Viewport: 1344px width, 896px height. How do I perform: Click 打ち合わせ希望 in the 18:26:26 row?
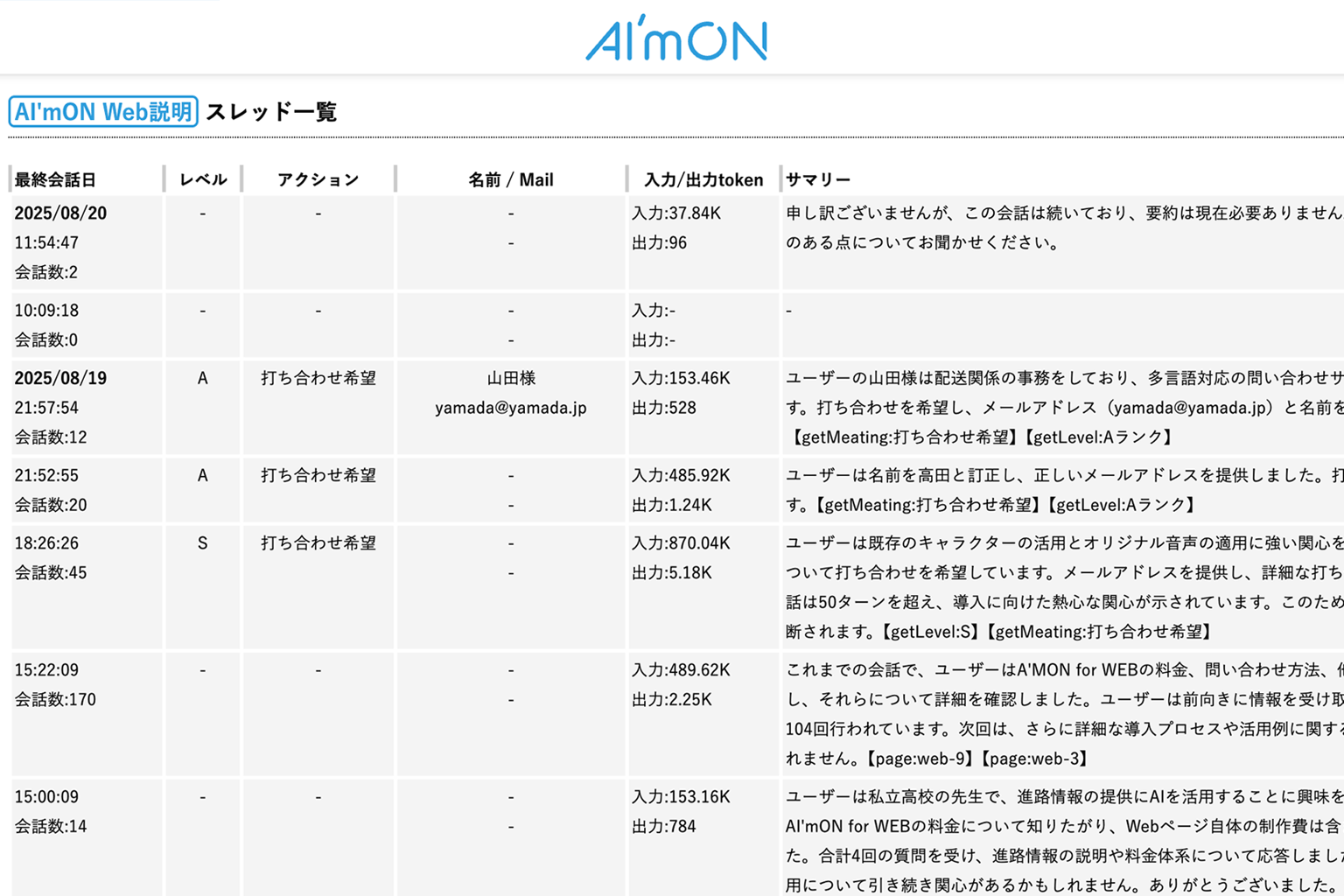(318, 543)
